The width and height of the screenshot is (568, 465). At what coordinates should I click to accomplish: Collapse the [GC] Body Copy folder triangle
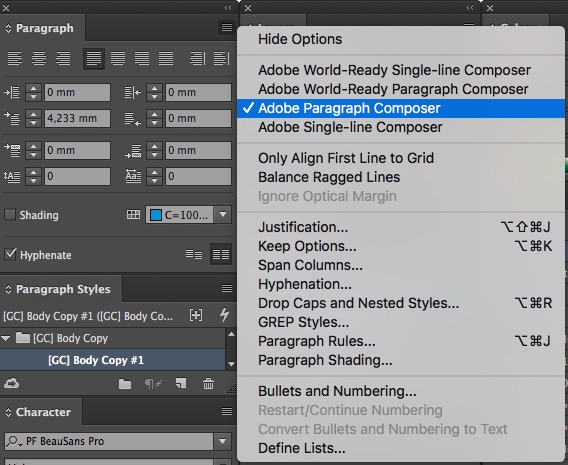6,338
